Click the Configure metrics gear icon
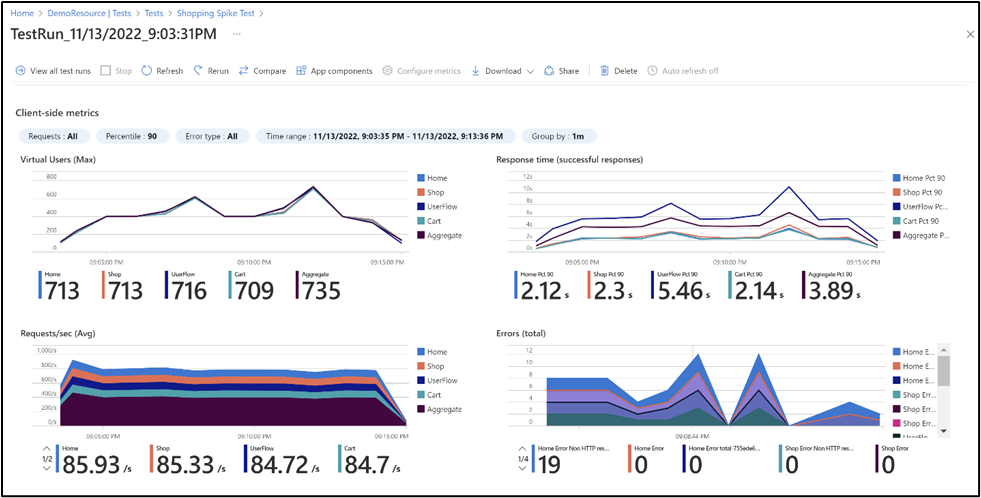The width and height of the screenshot is (981, 498). coord(387,71)
